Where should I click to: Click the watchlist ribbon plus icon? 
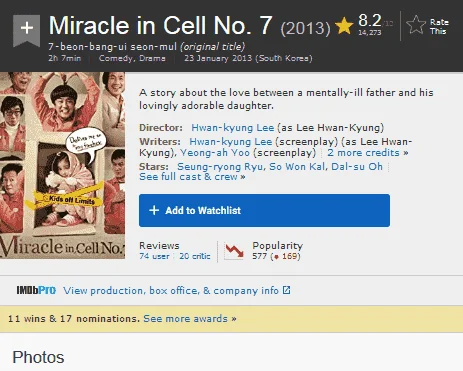coord(27,29)
